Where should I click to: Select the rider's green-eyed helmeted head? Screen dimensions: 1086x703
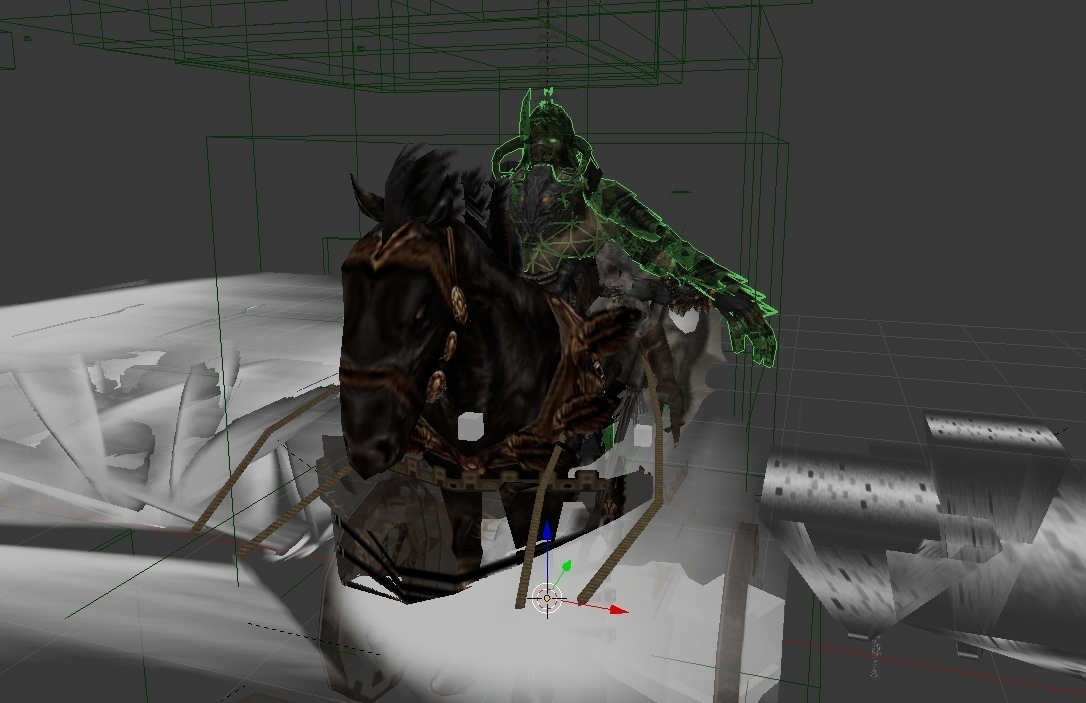[546, 140]
